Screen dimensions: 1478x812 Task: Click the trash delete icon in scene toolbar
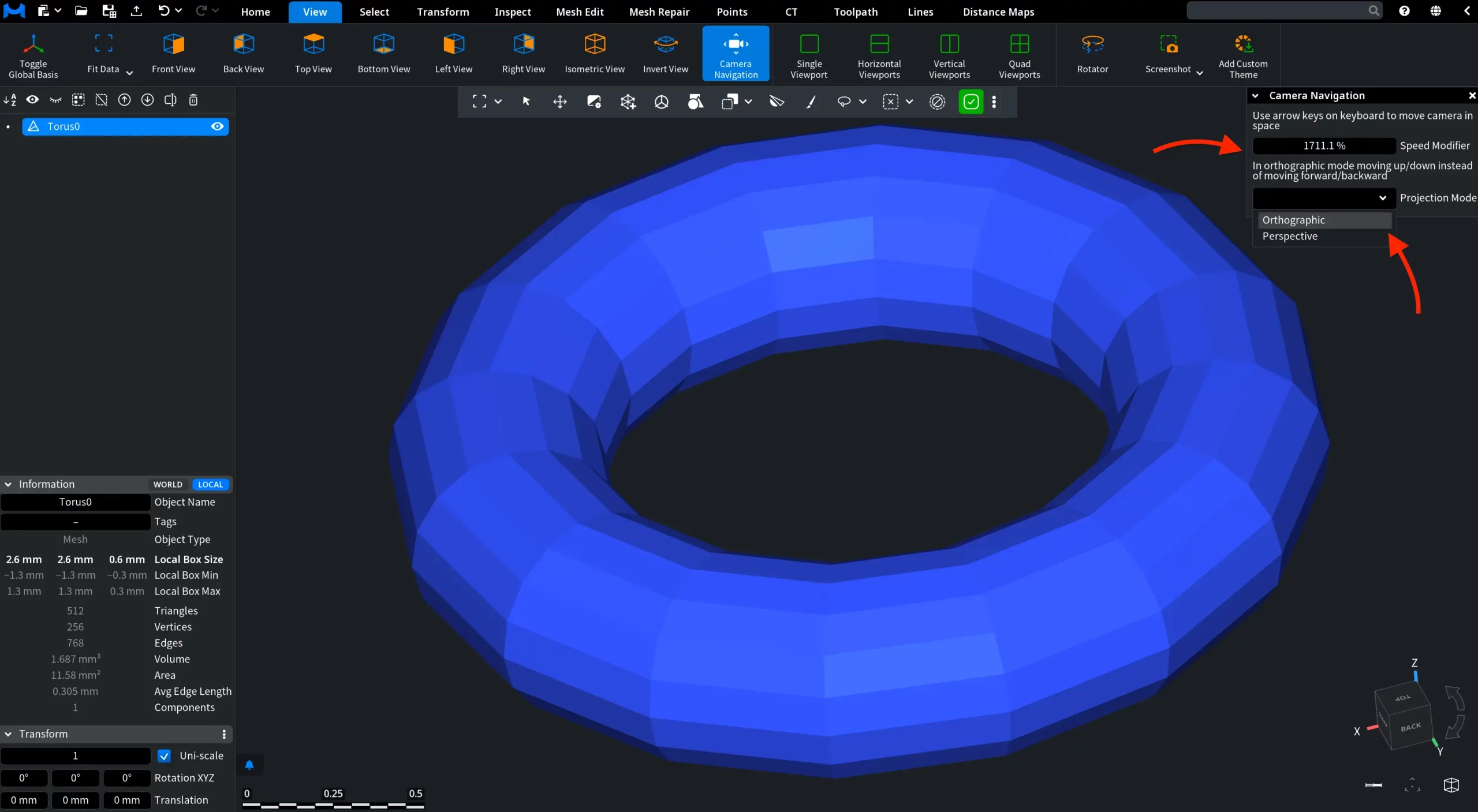click(x=193, y=100)
